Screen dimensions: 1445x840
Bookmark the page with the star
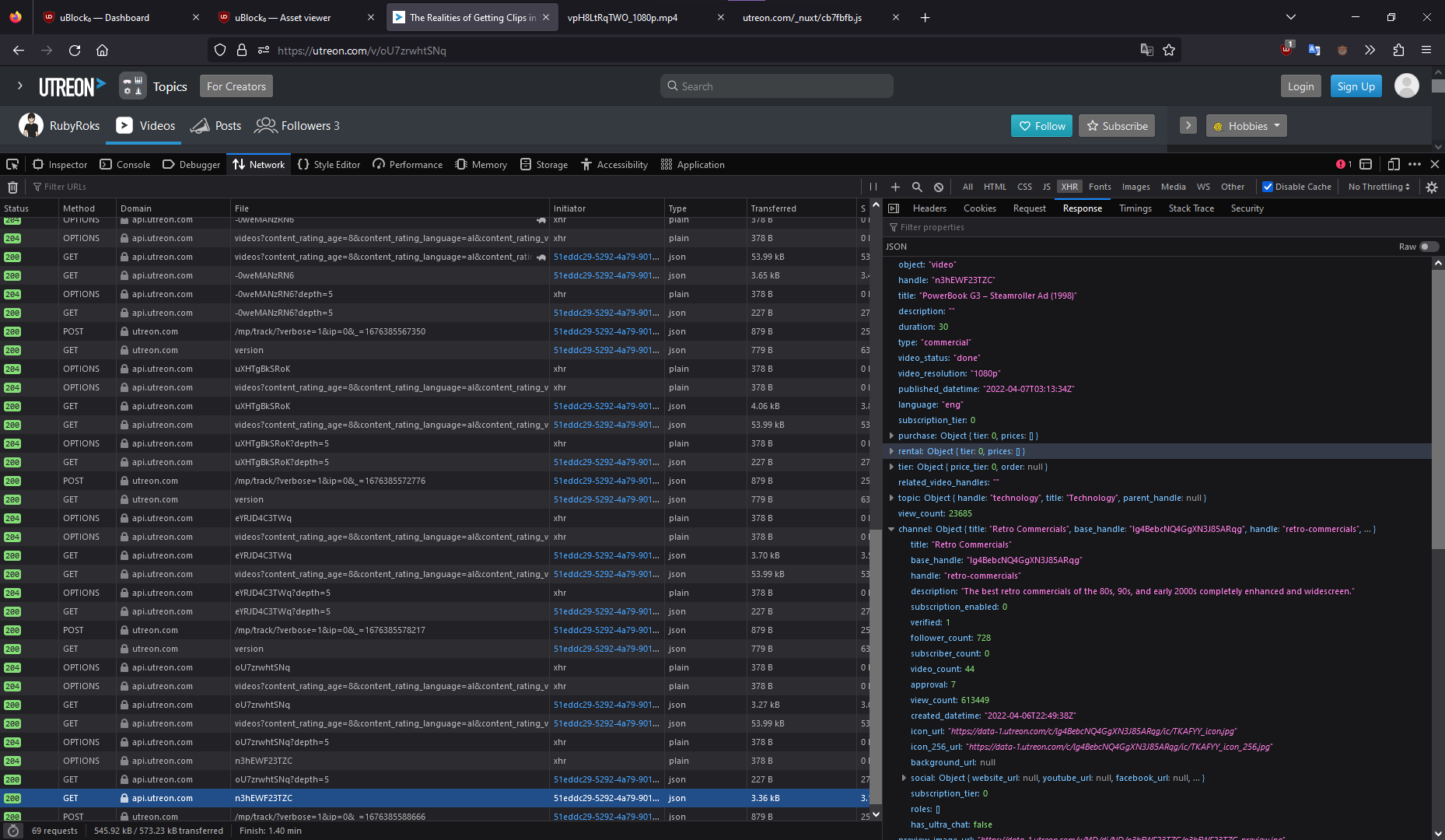click(1170, 50)
